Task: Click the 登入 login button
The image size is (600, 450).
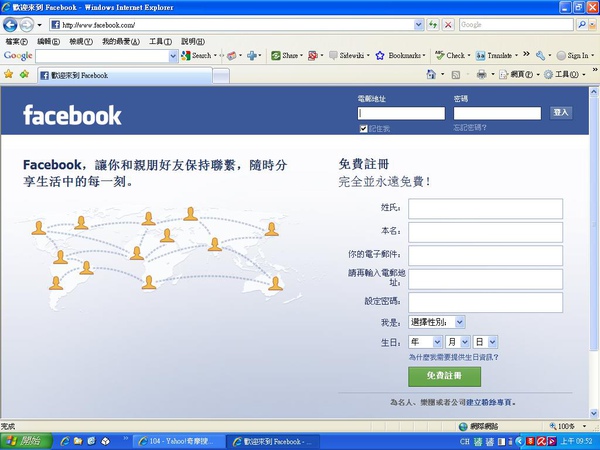Action: [561, 112]
